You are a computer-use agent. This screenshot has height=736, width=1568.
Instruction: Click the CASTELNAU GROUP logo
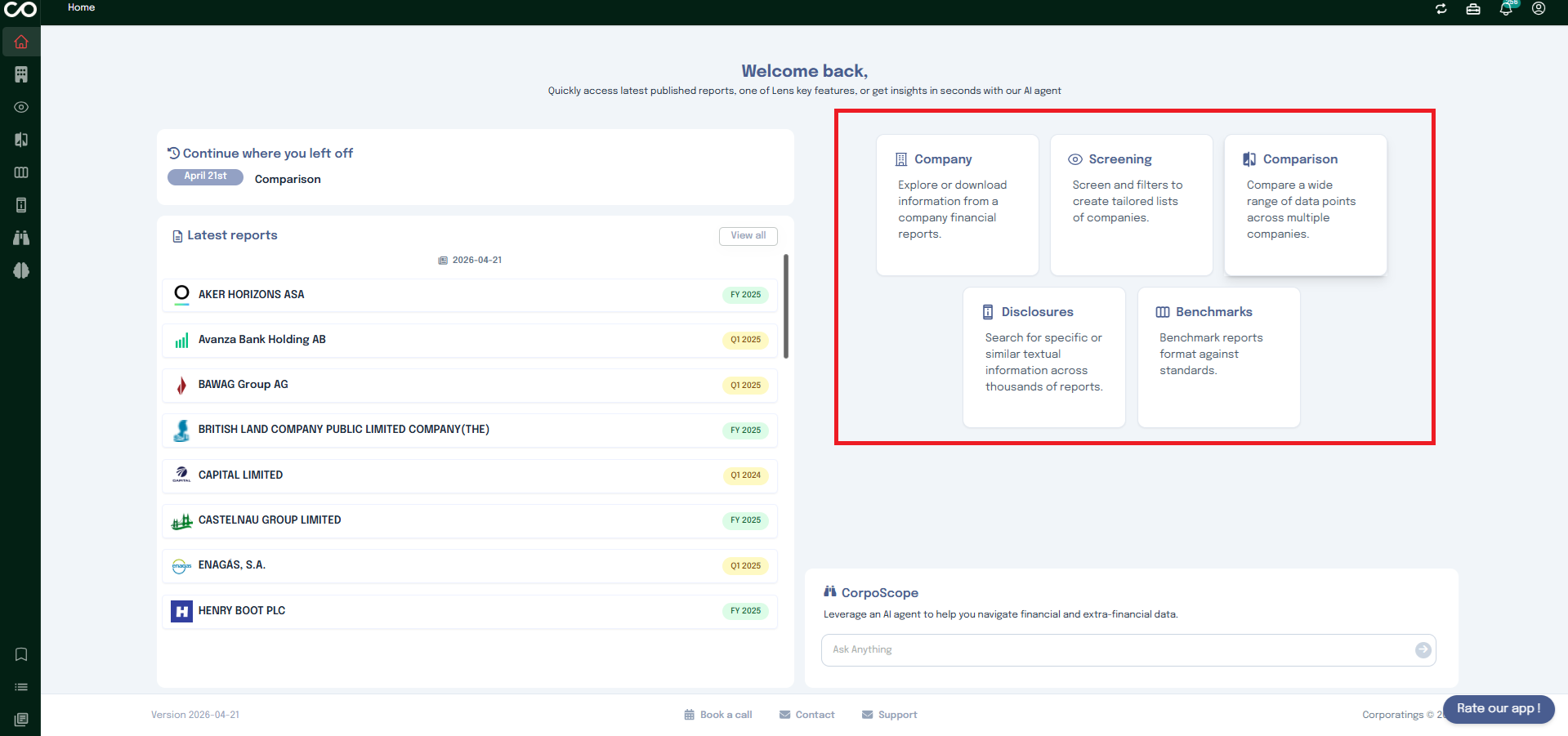click(x=181, y=521)
